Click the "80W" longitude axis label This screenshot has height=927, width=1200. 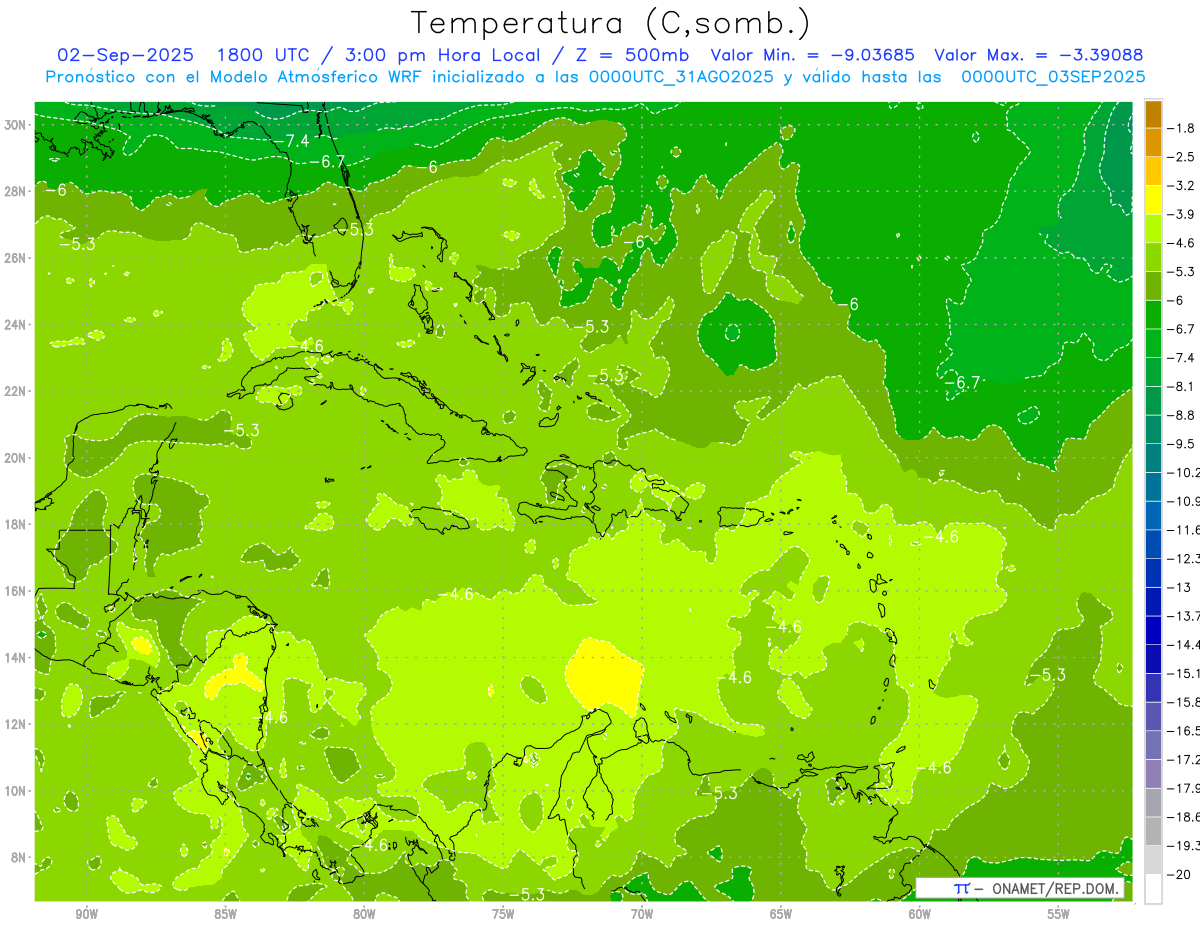pyautogui.click(x=364, y=914)
